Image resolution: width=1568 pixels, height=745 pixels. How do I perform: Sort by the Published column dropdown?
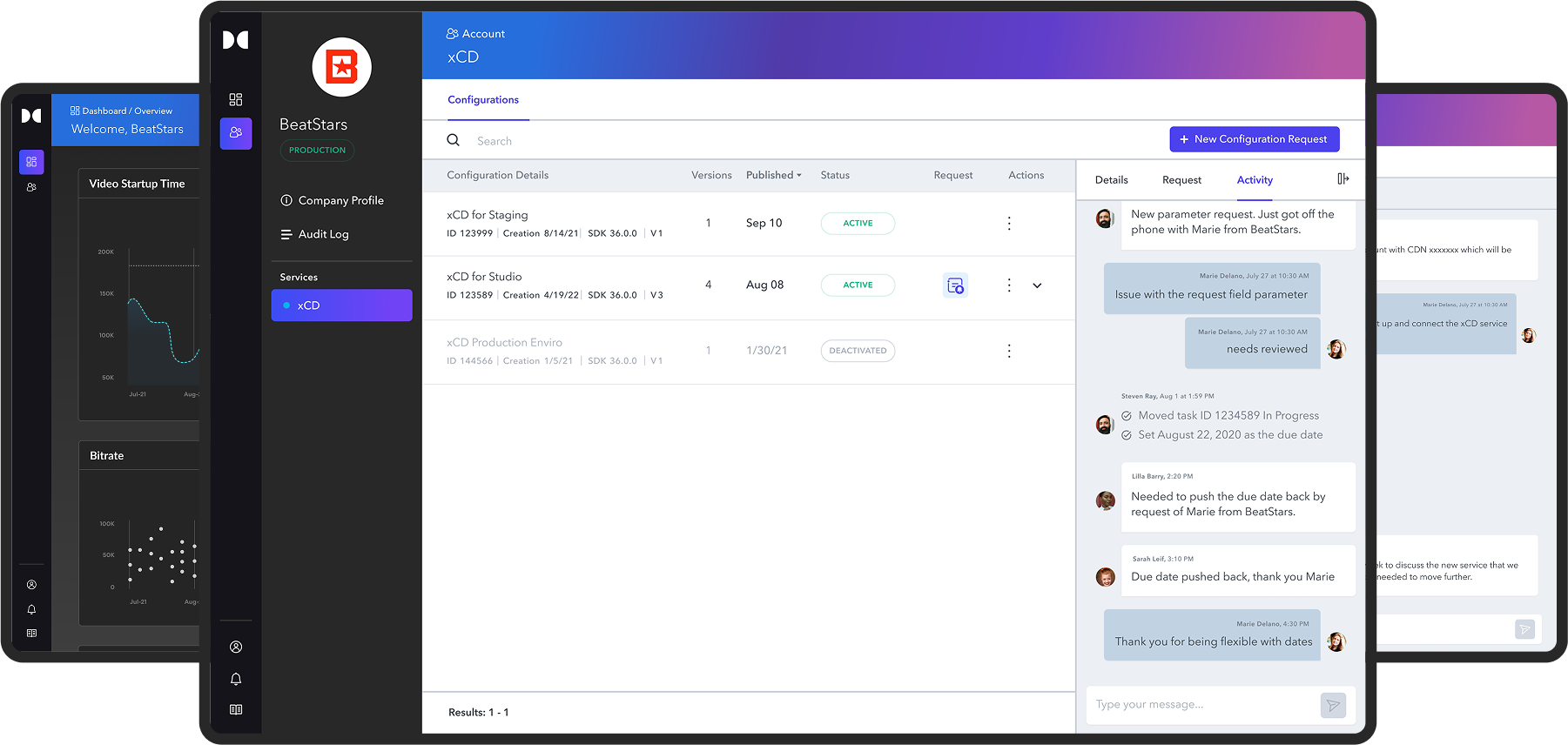point(773,176)
